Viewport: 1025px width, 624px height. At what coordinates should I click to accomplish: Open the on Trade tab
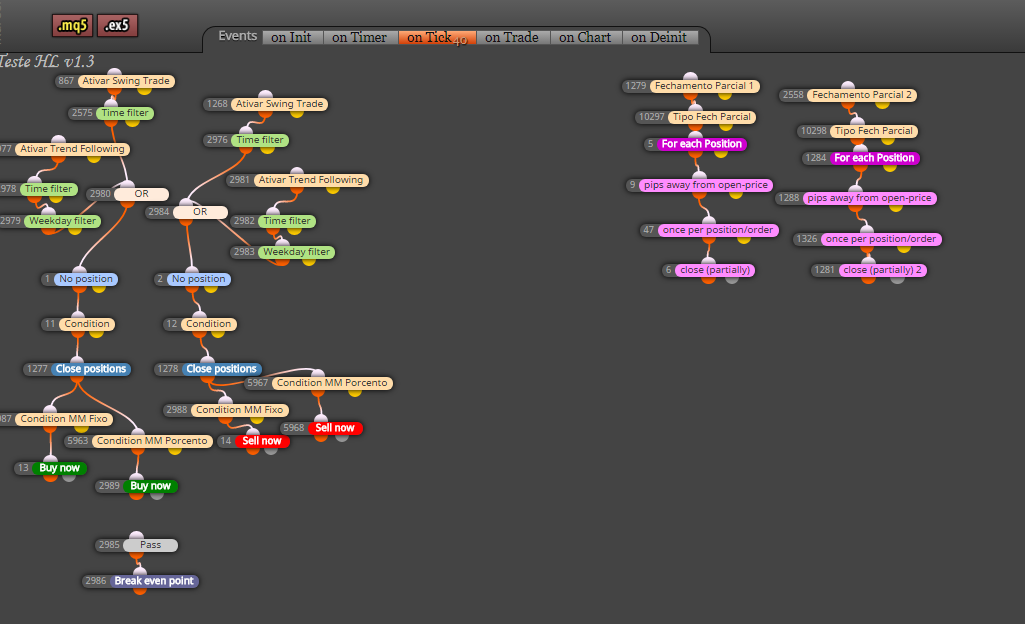513,37
